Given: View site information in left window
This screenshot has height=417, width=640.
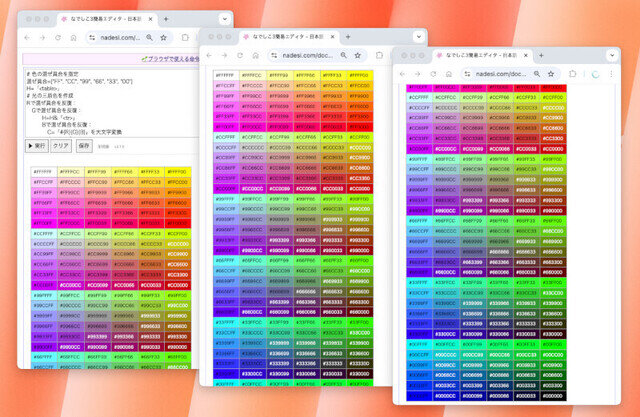Looking at the screenshot, I should (x=93, y=38).
